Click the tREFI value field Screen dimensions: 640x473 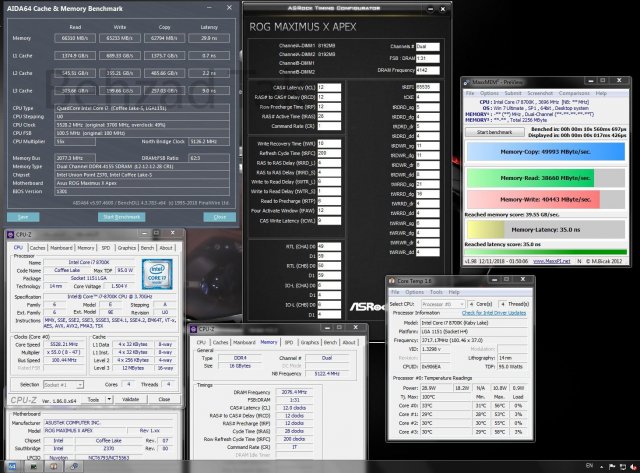coord(428,87)
